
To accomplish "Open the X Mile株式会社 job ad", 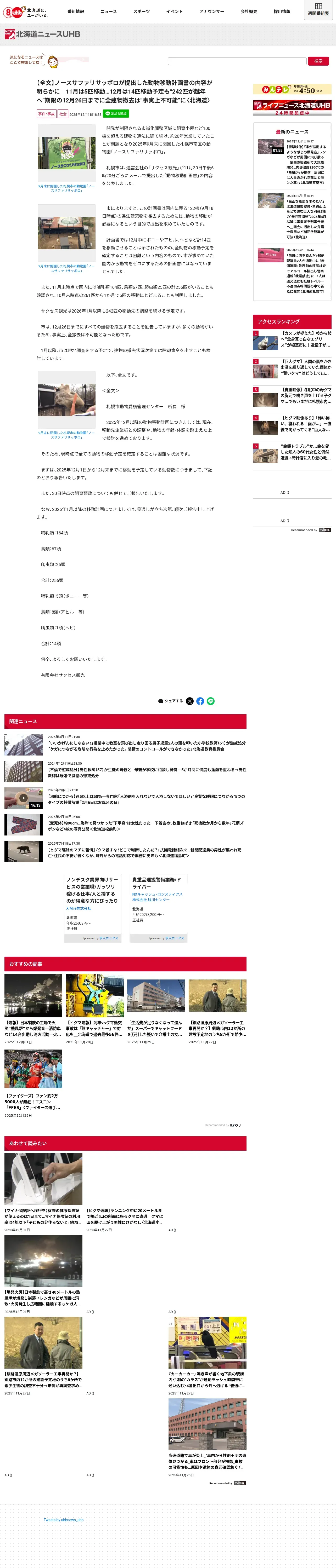I will pyautogui.click(x=93, y=908).
